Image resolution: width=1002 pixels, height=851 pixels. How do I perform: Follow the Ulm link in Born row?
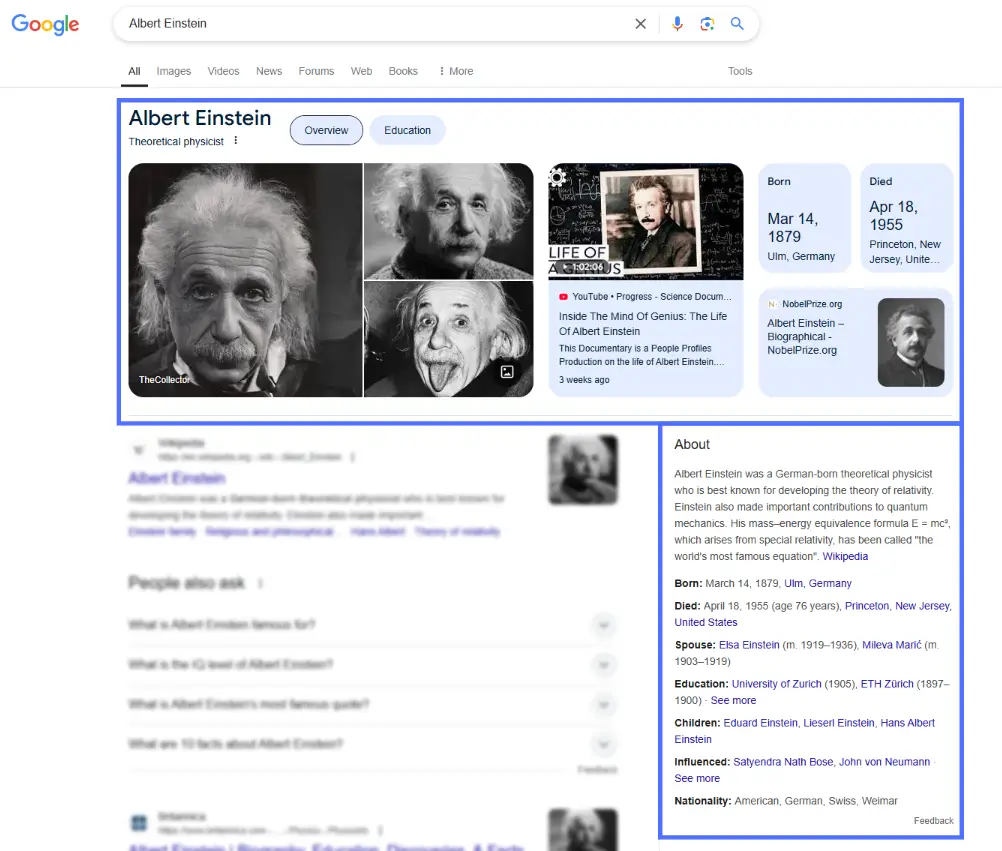[794, 583]
